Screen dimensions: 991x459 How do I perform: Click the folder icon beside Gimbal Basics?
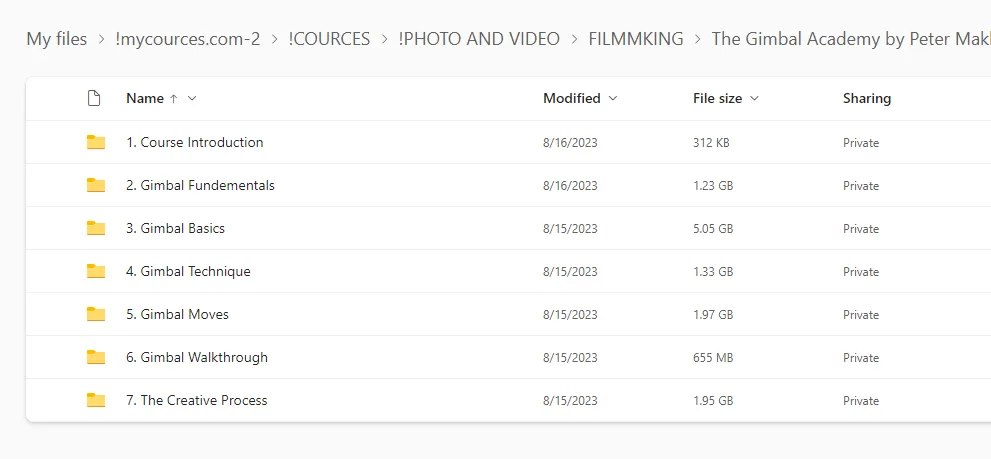[x=96, y=228]
